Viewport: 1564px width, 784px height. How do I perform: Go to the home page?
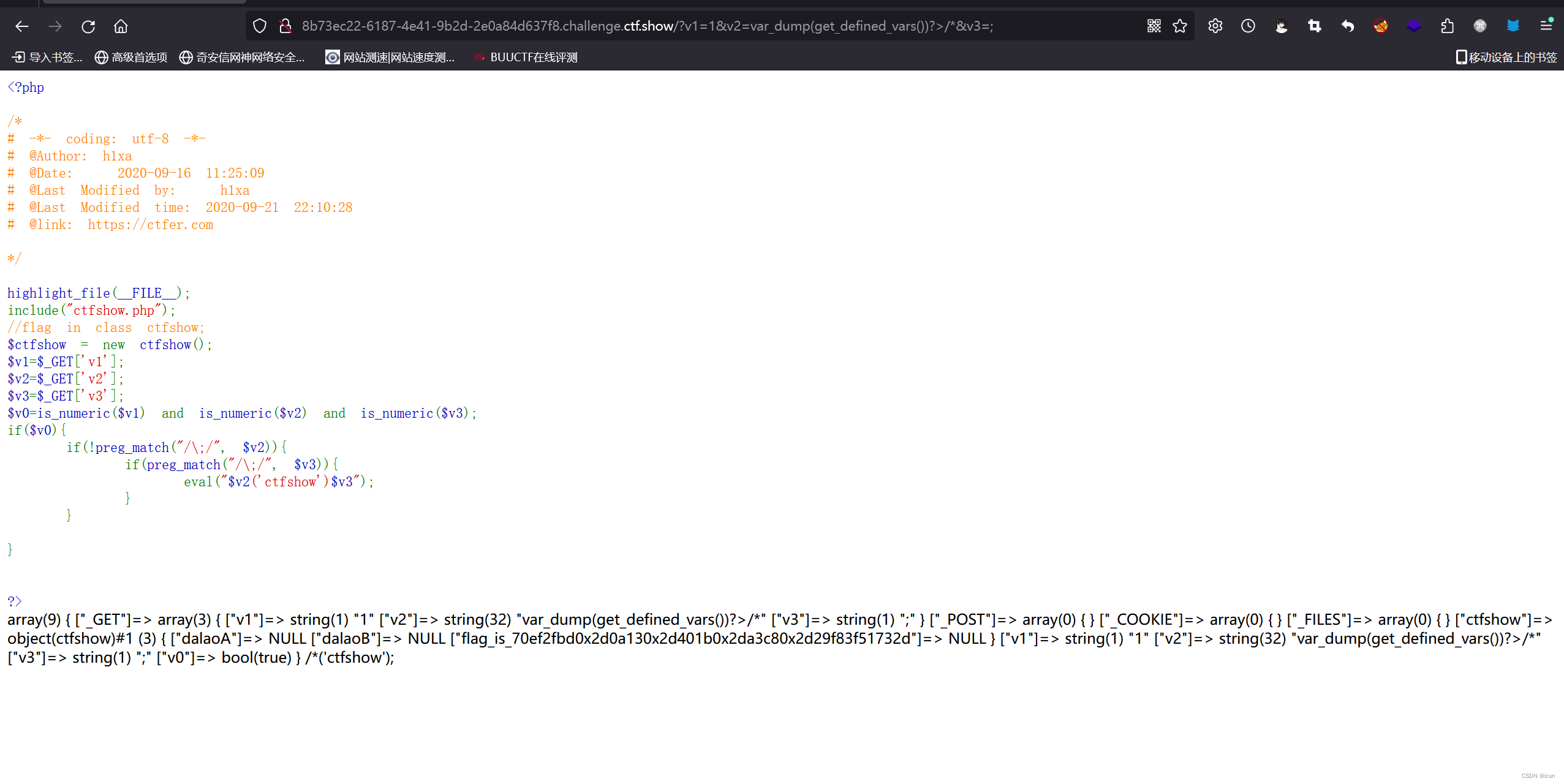click(x=120, y=26)
